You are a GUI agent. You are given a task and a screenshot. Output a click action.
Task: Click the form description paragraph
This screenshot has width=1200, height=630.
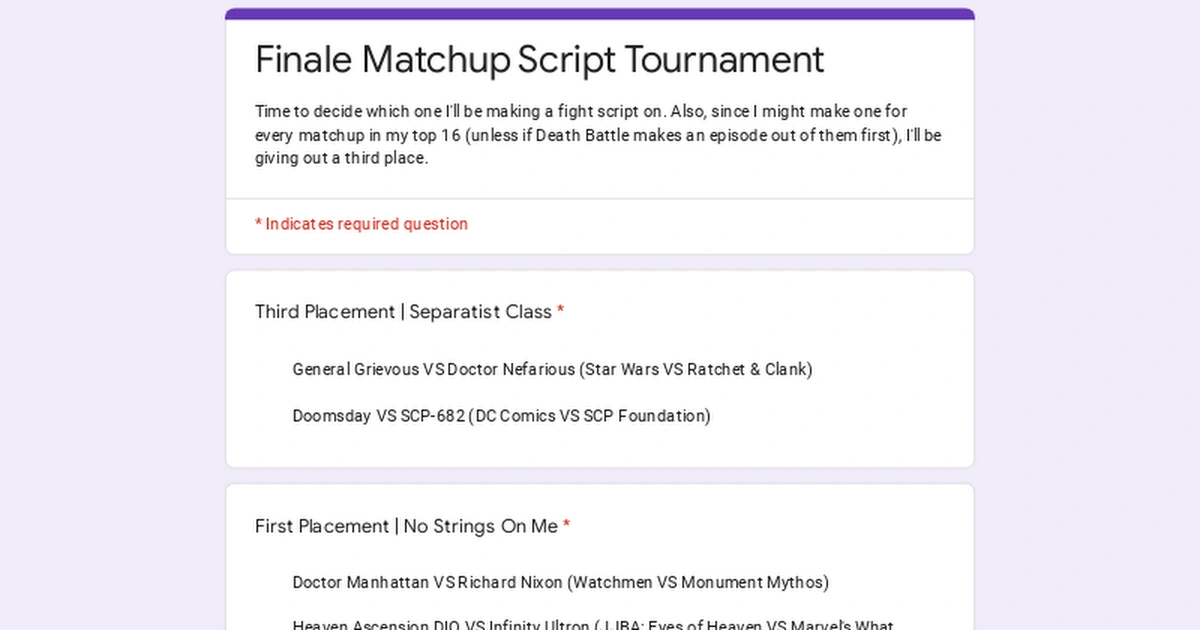598,135
